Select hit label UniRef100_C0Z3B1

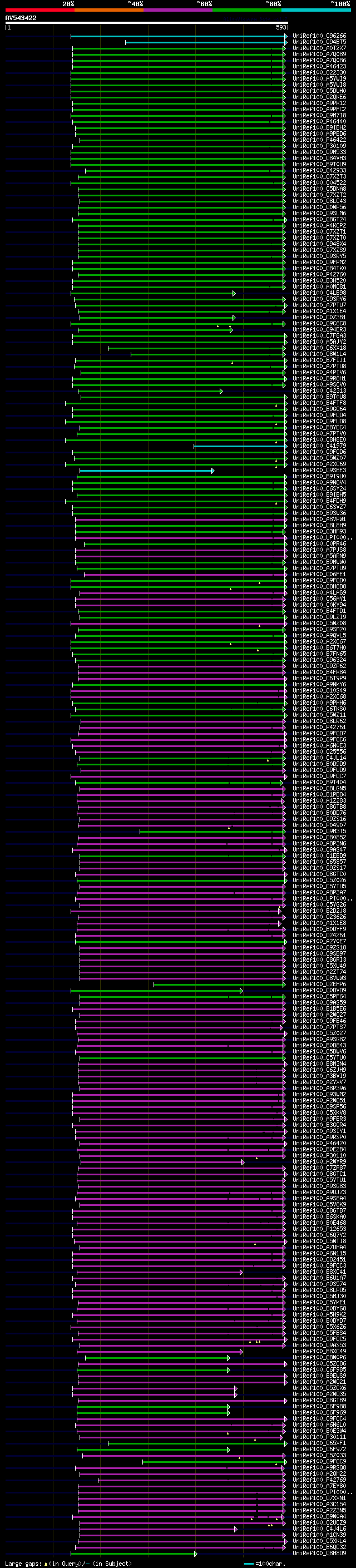pos(319,317)
